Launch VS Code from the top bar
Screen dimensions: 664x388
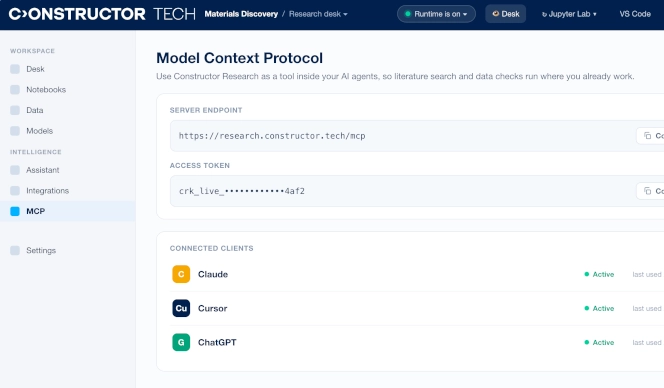pos(635,14)
